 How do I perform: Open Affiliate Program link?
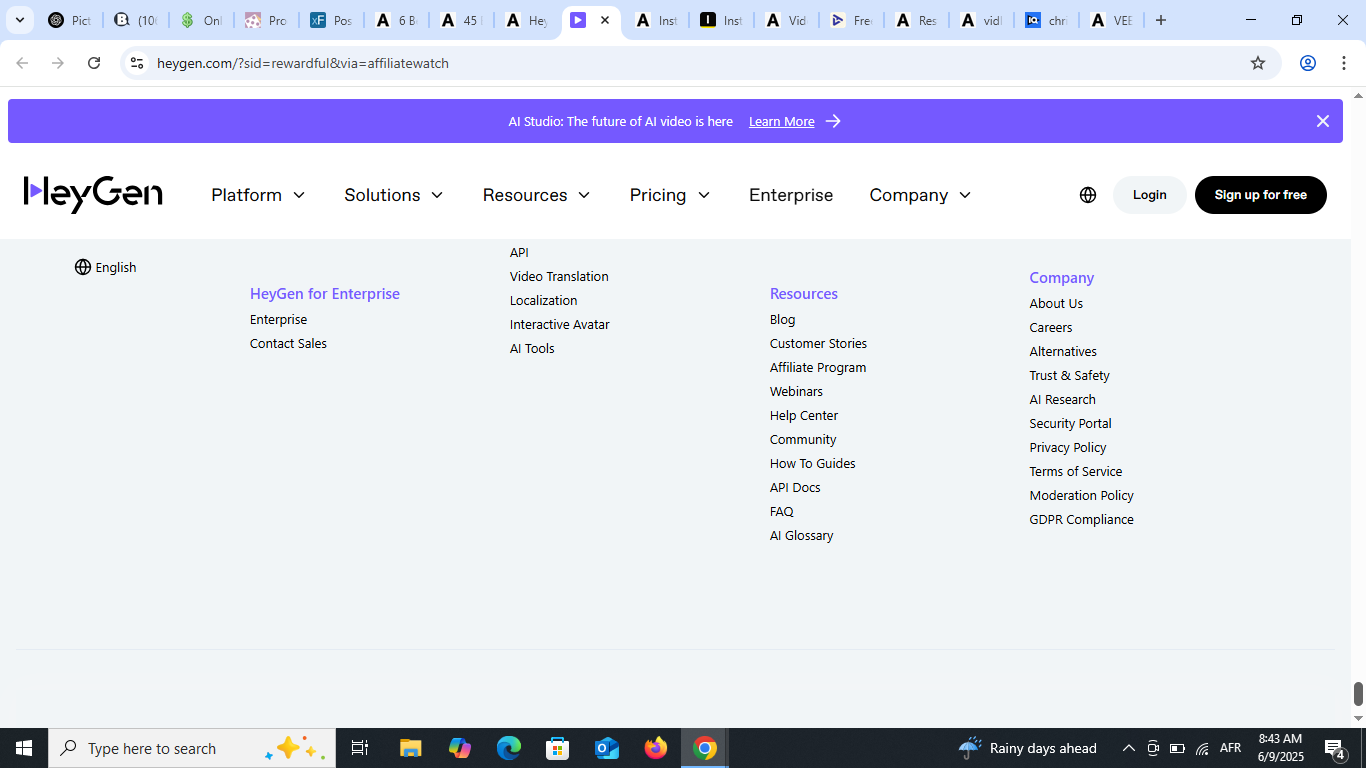coord(818,368)
